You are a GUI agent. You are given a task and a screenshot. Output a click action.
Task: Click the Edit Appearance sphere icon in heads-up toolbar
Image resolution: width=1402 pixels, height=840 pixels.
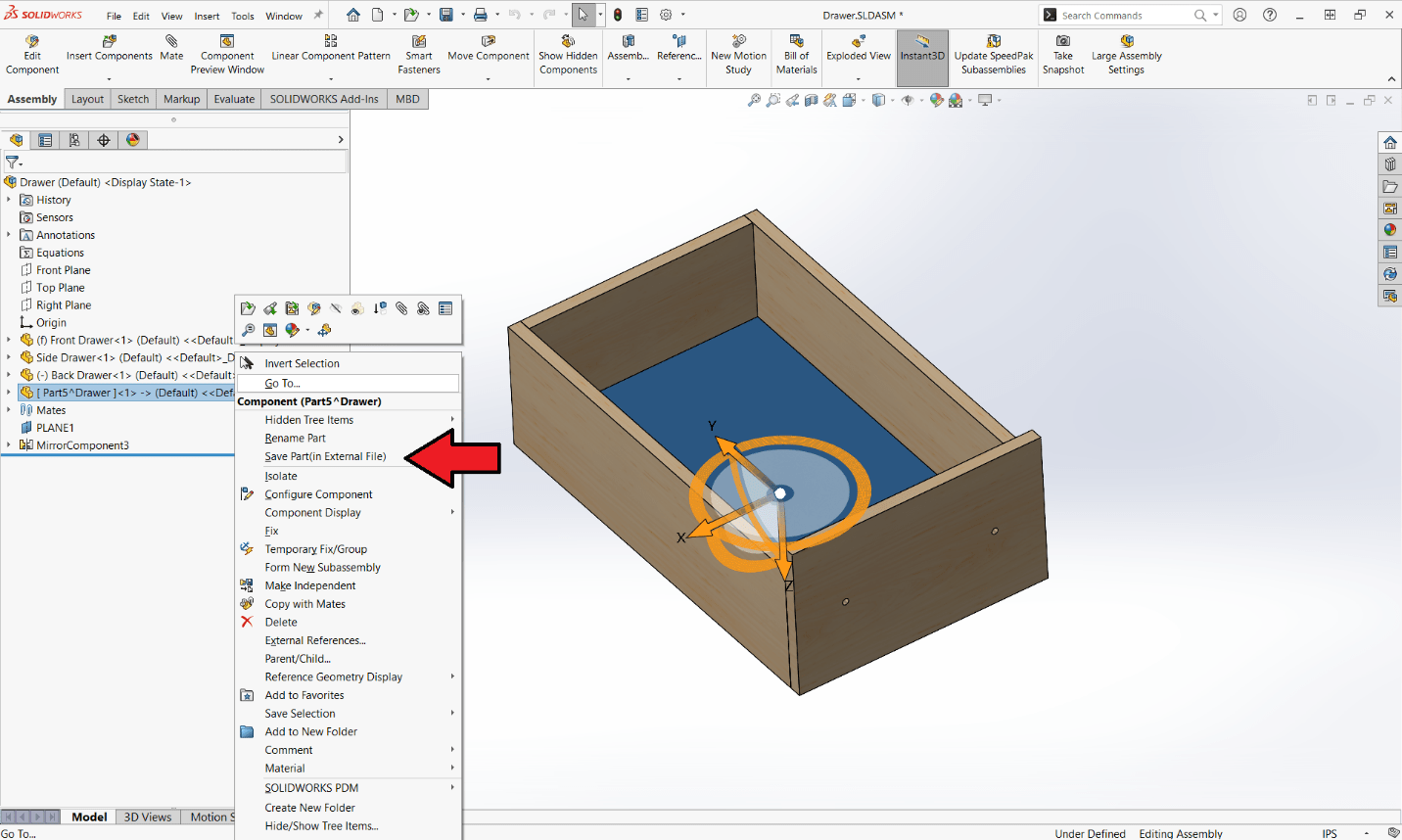[x=936, y=99]
